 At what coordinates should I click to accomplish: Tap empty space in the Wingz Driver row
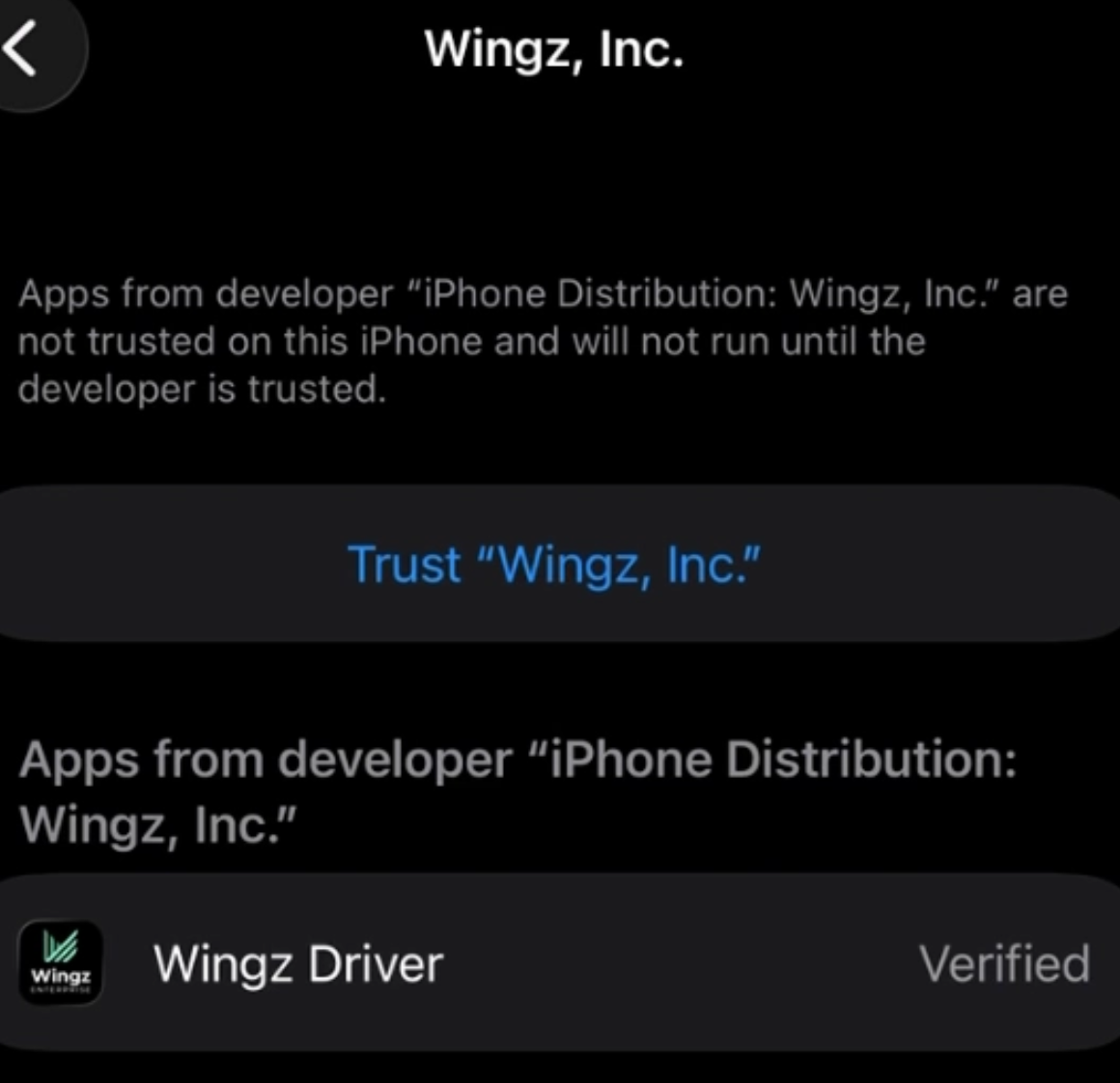coord(679,963)
